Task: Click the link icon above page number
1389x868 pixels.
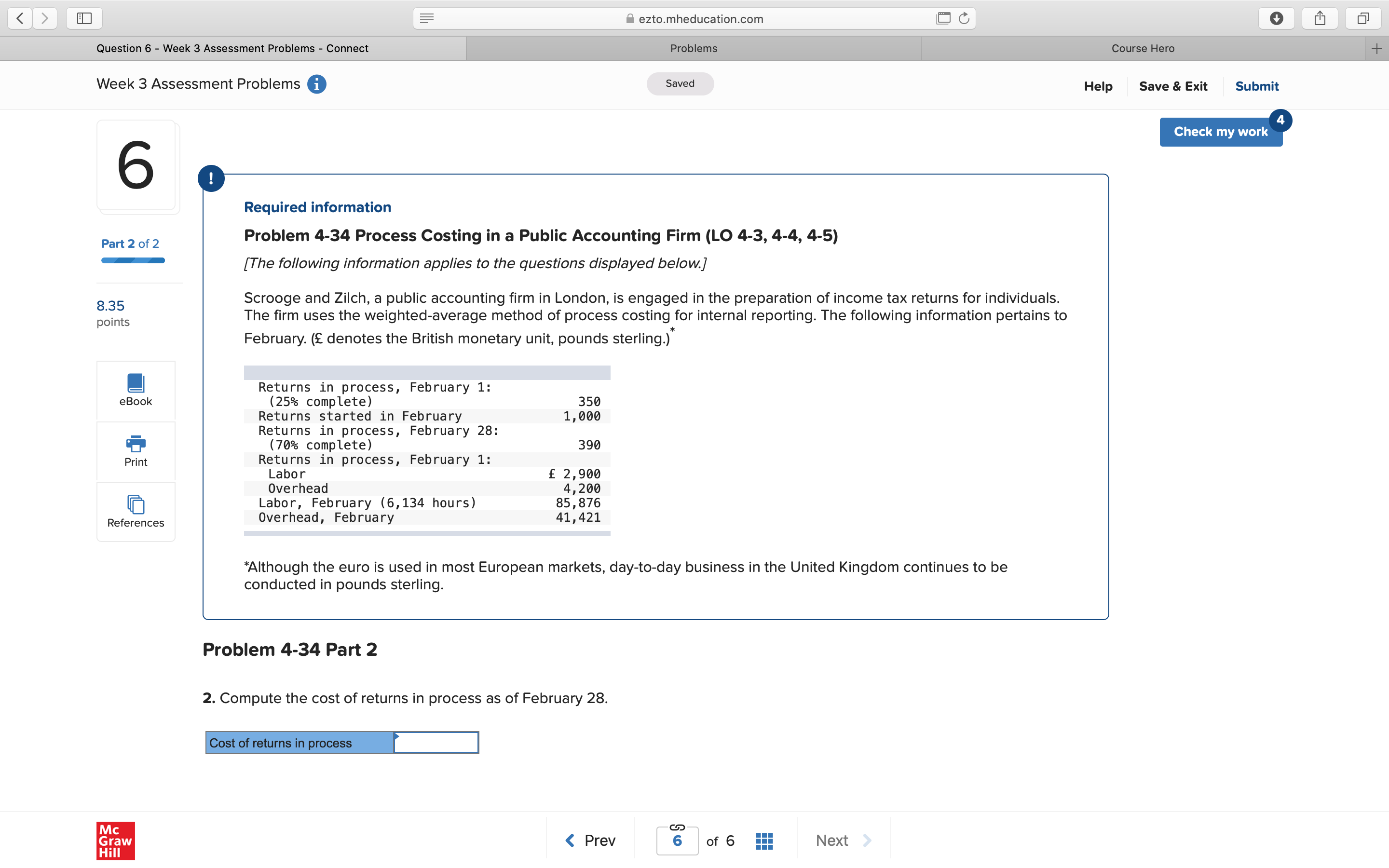Action: coord(677,827)
